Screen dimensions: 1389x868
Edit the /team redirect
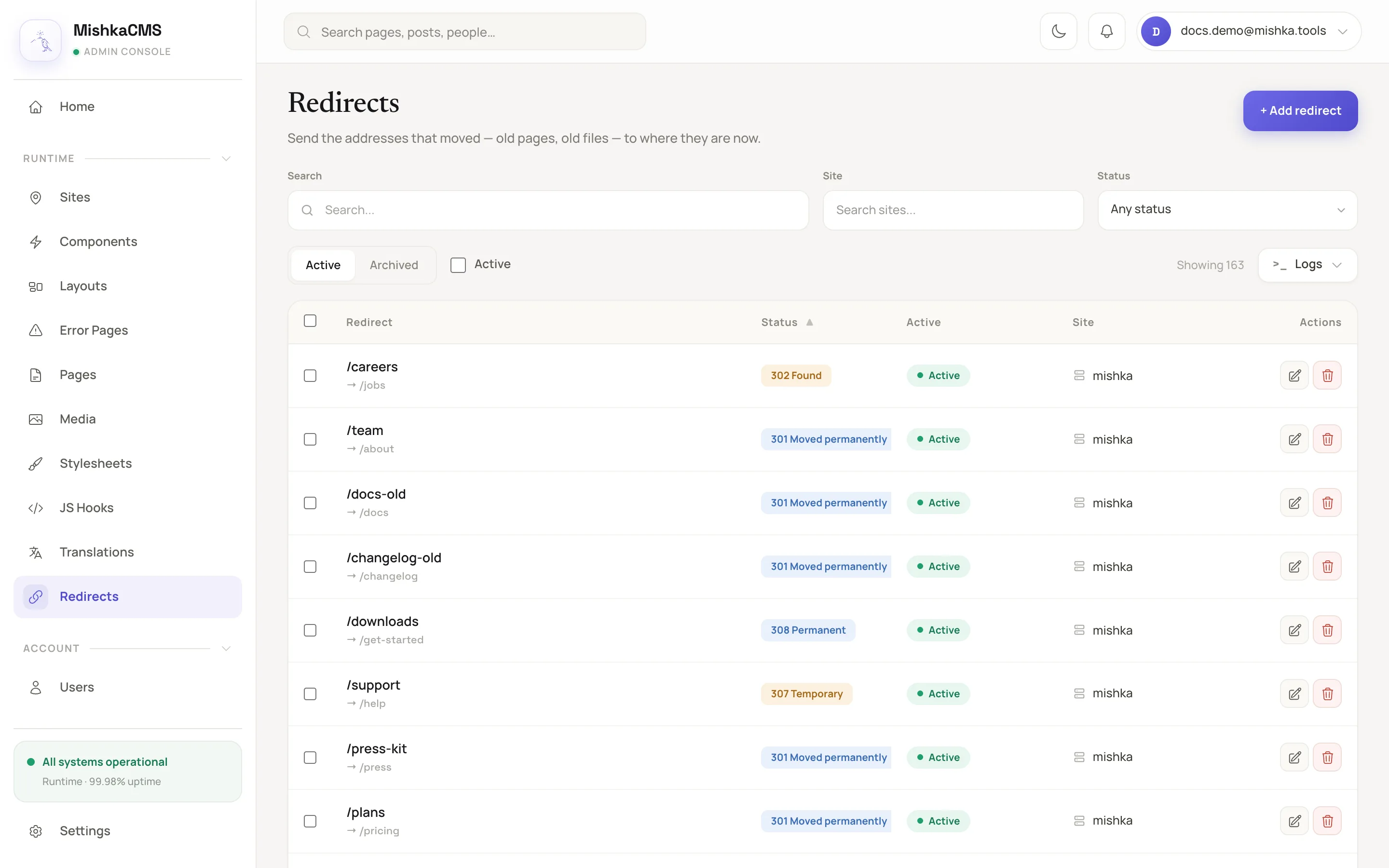[1294, 439]
